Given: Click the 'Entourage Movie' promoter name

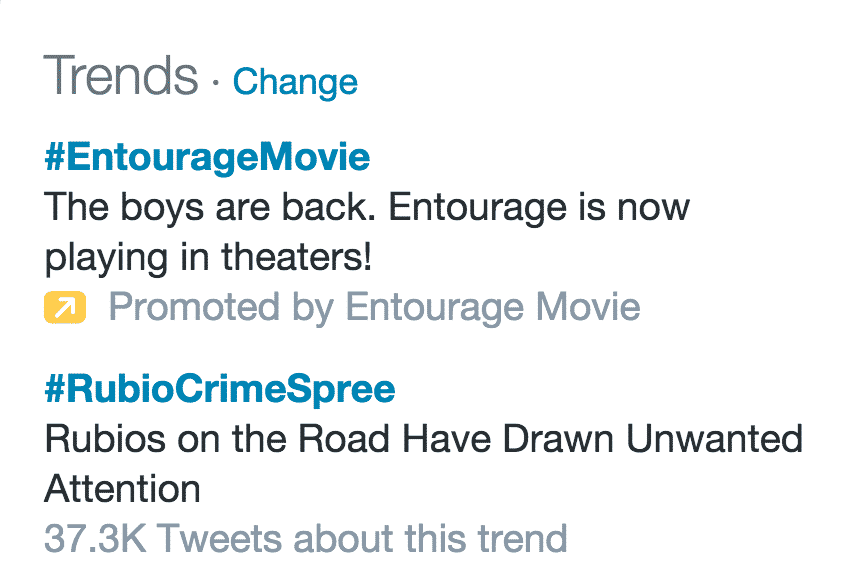Looking at the screenshot, I should [x=493, y=307].
